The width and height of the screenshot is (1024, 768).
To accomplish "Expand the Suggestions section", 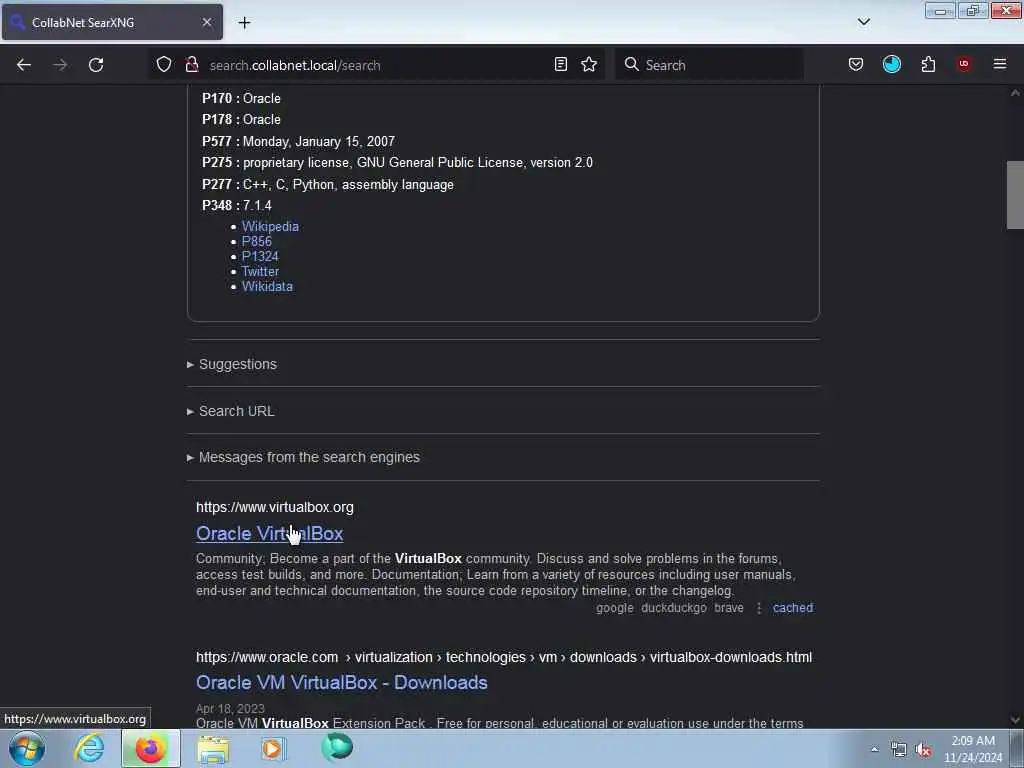I will [x=232, y=364].
